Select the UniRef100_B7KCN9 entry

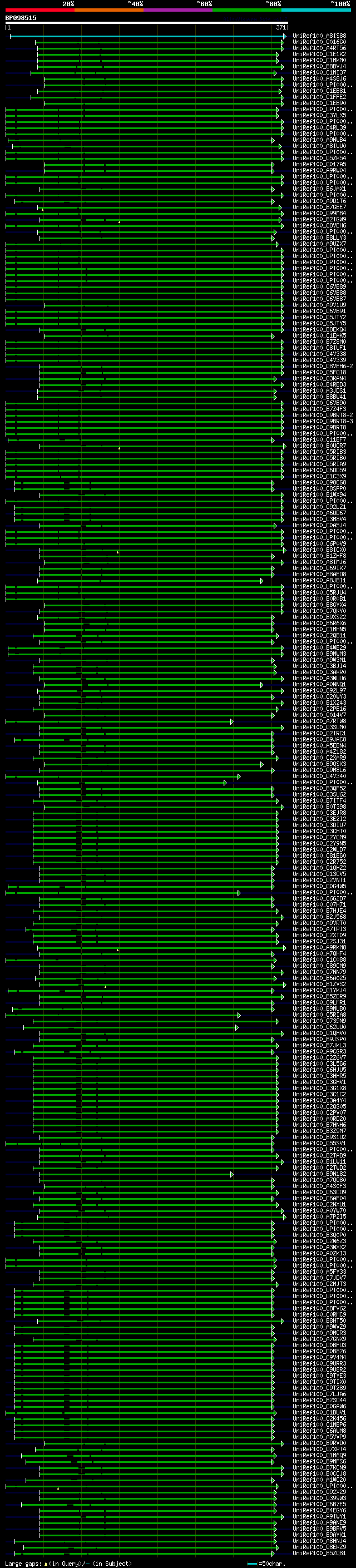(x=319, y=1467)
